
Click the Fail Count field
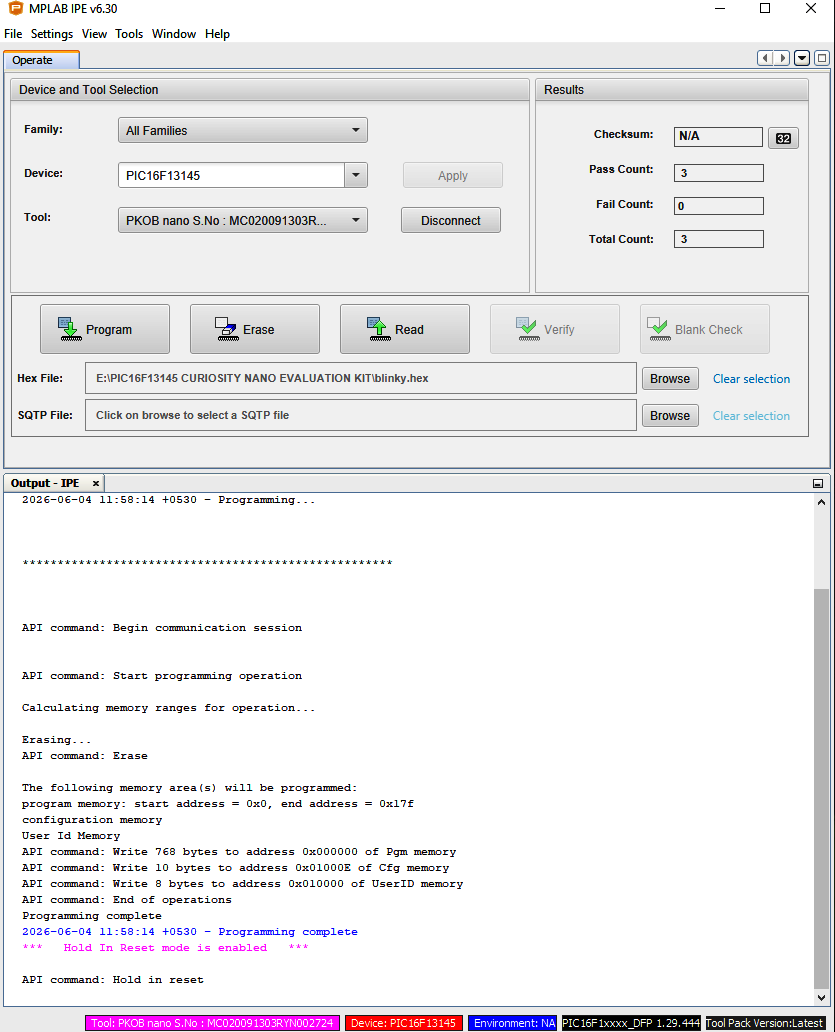point(719,205)
